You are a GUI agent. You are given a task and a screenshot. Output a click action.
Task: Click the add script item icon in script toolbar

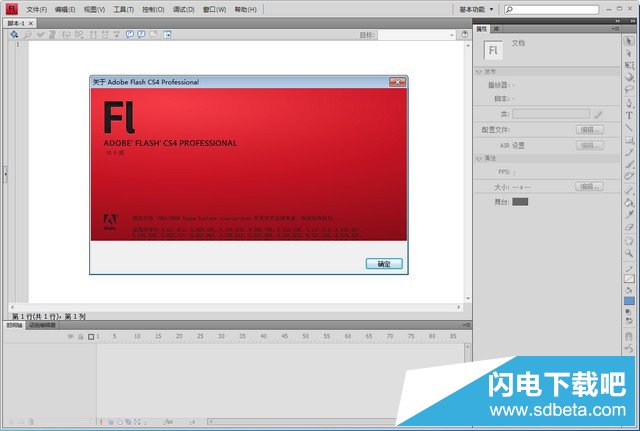pyautogui.click(x=14, y=35)
